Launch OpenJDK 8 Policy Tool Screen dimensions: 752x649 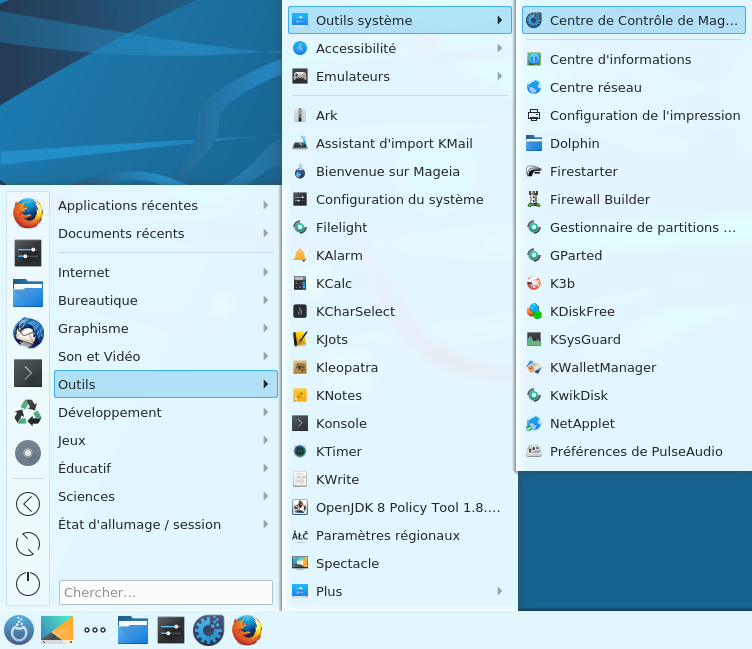point(400,507)
